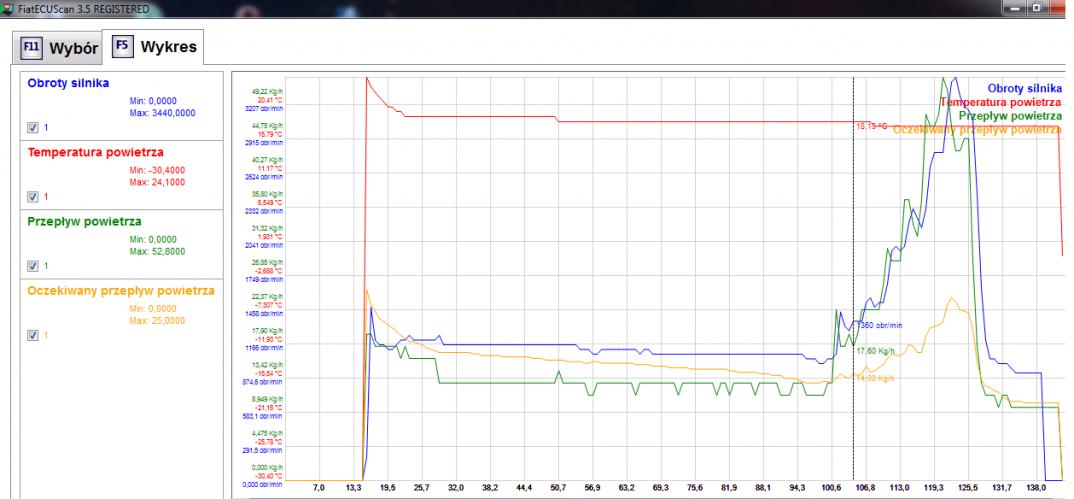Select the red Temperatura powietrza panel title

click(95, 152)
